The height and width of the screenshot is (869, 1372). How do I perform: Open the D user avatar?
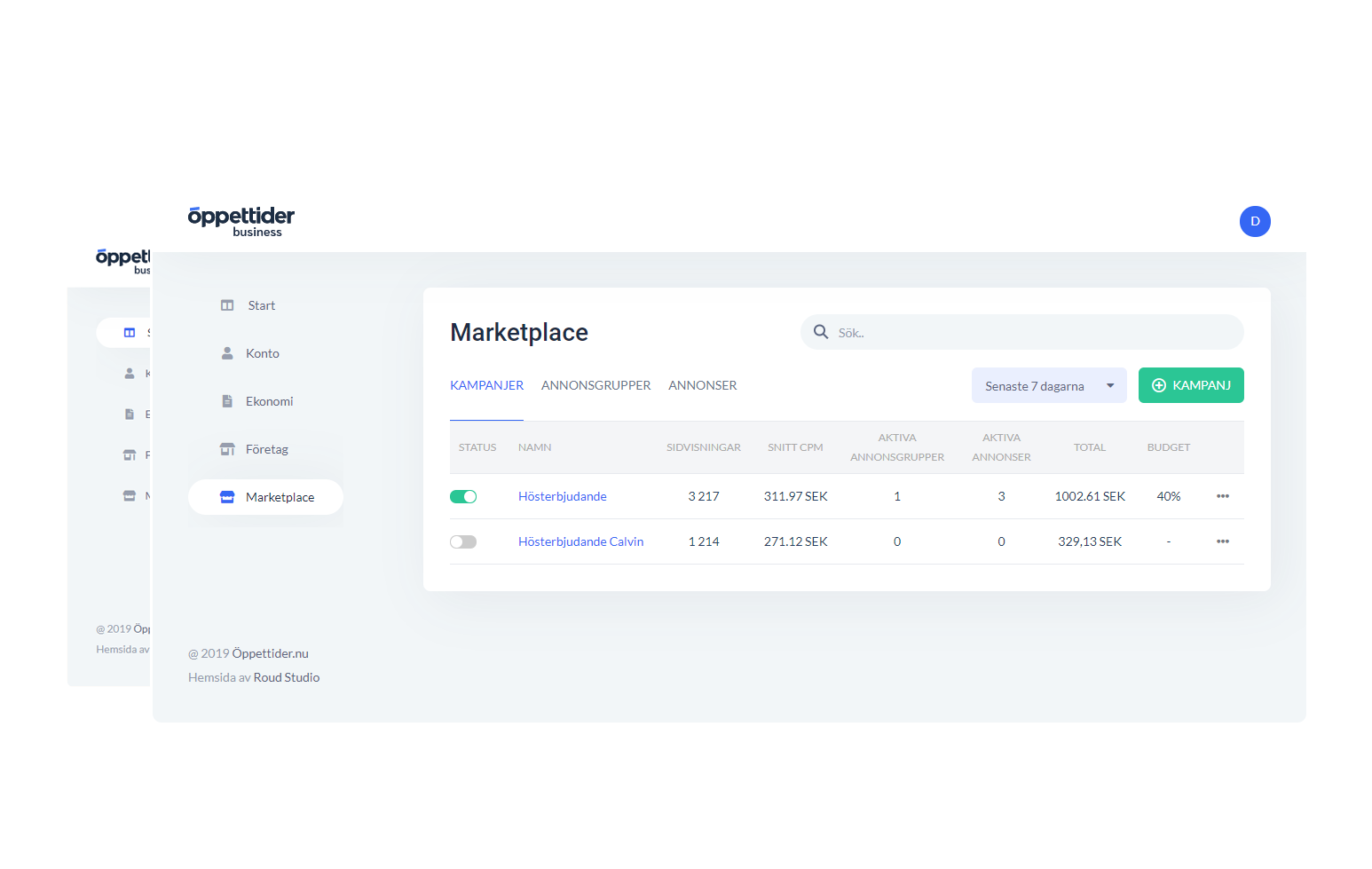coord(1254,221)
